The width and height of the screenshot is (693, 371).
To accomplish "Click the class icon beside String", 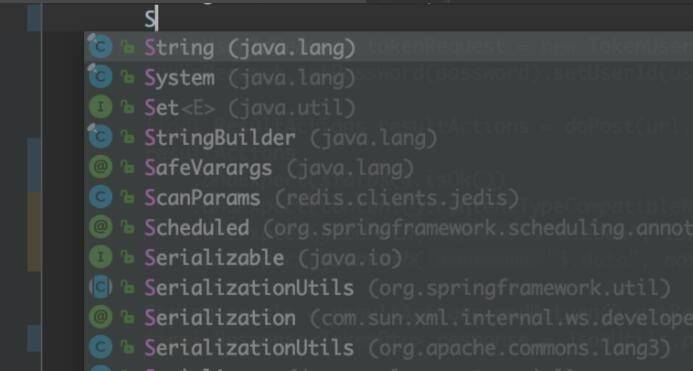I will coord(100,47).
